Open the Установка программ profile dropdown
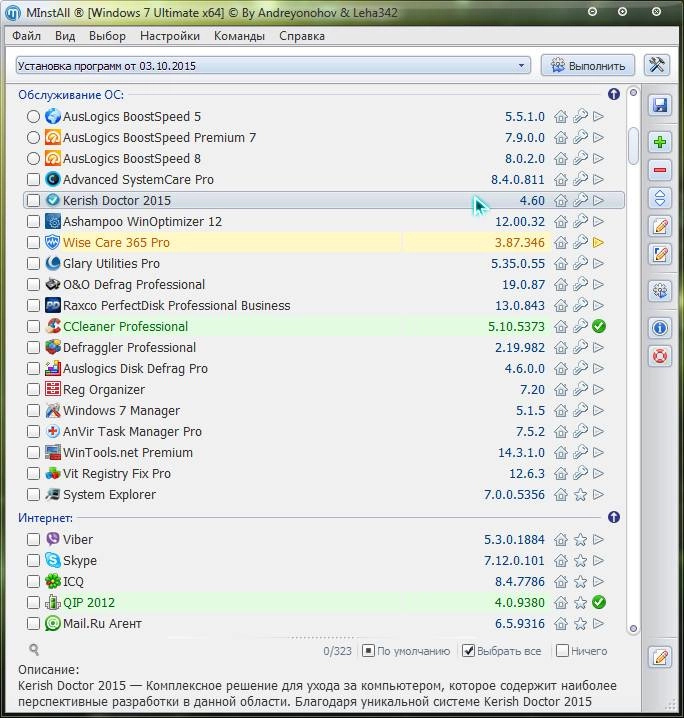This screenshot has width=684, height=718. 273,65
